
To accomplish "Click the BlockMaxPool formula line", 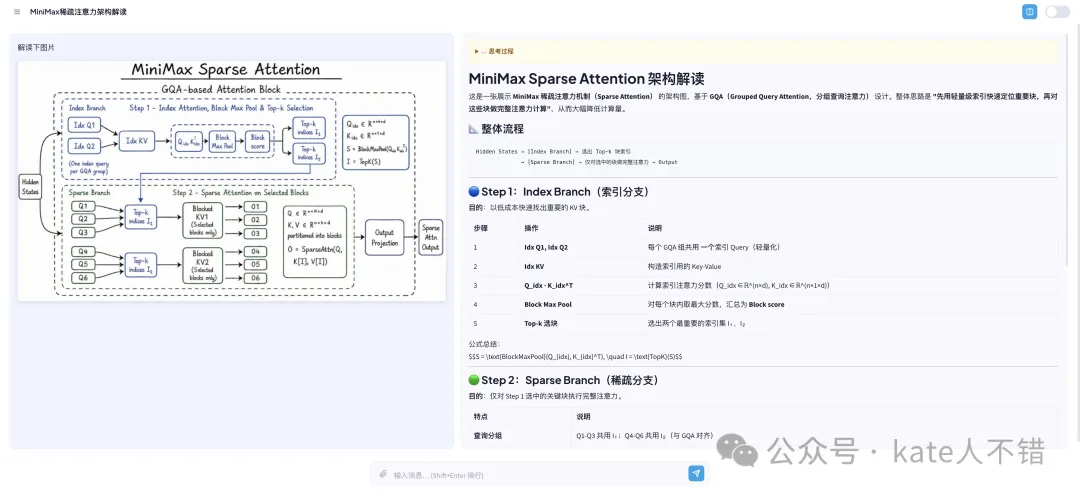I will pyautogui.click(x=575, y=357).
